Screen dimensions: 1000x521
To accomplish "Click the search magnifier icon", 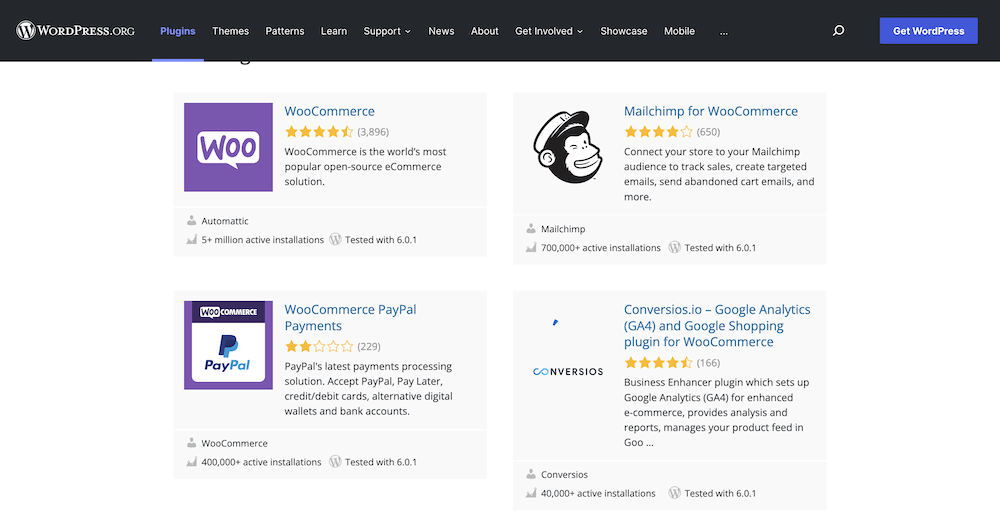I will pos(839,31).
